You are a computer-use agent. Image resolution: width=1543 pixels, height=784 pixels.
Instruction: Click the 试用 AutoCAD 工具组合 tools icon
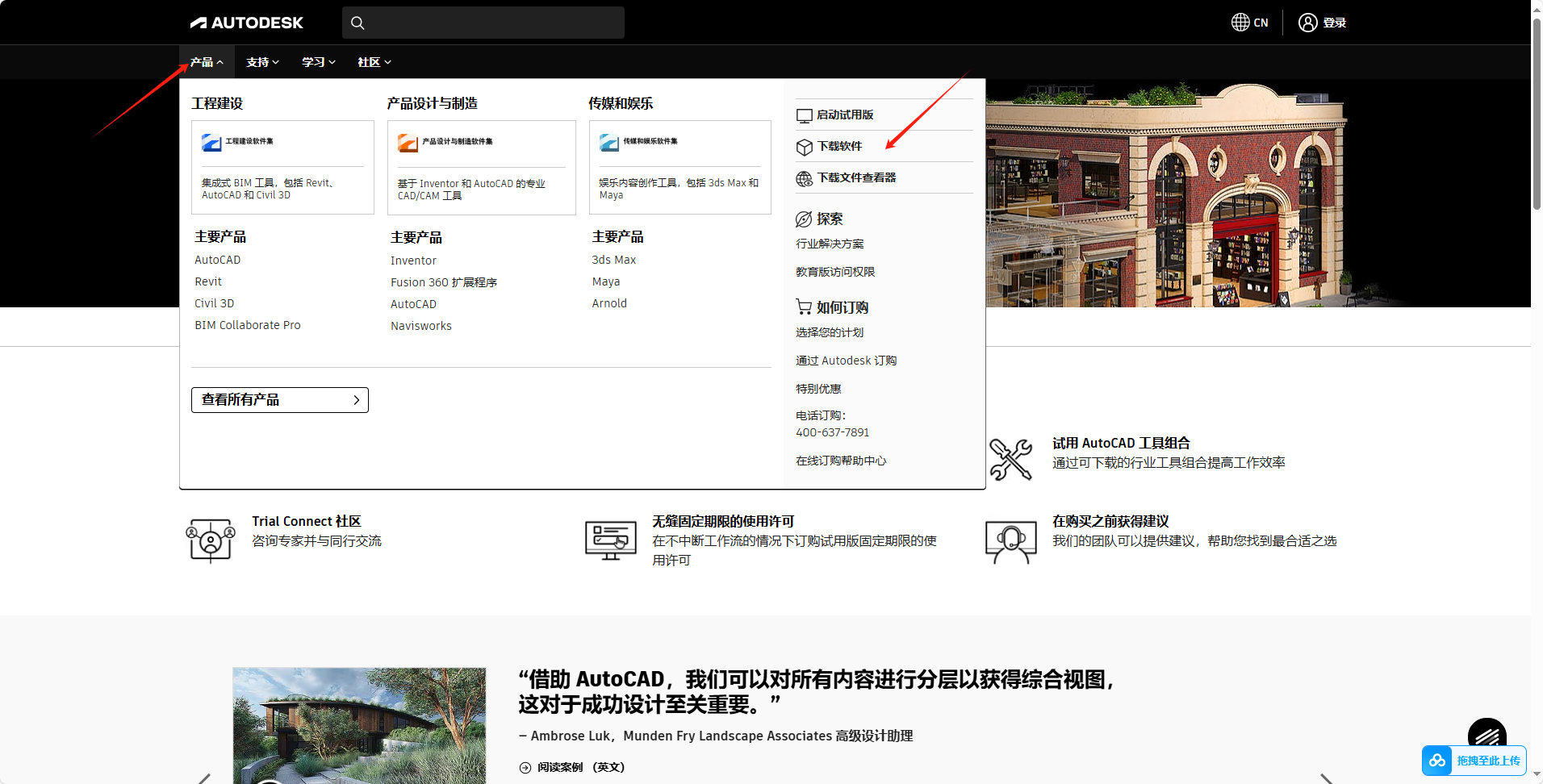pyautogui.click(x=1011, y=459)
